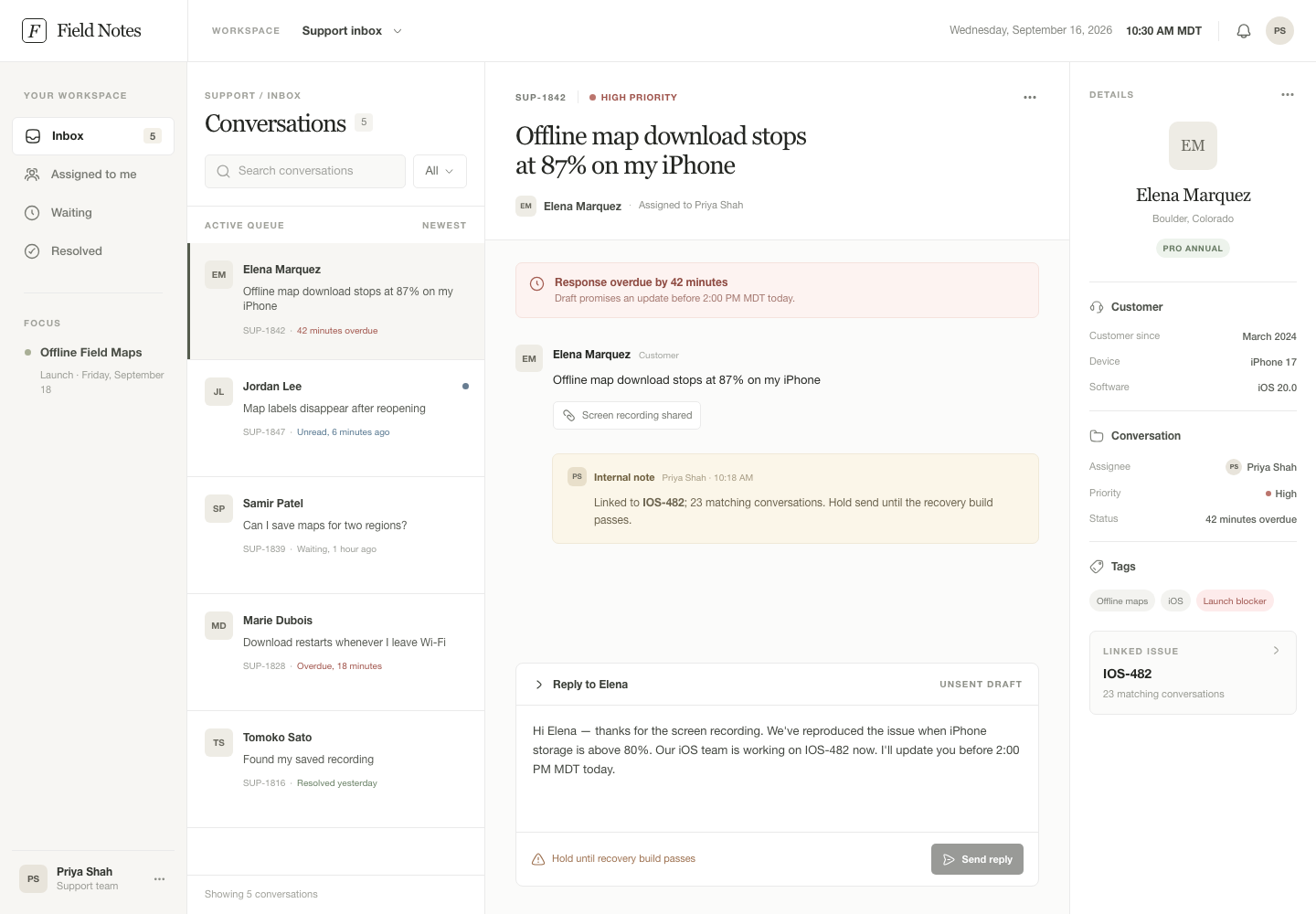Open the notifications bell
Screen dimensions: 1316x914
tap(1244, 31)
